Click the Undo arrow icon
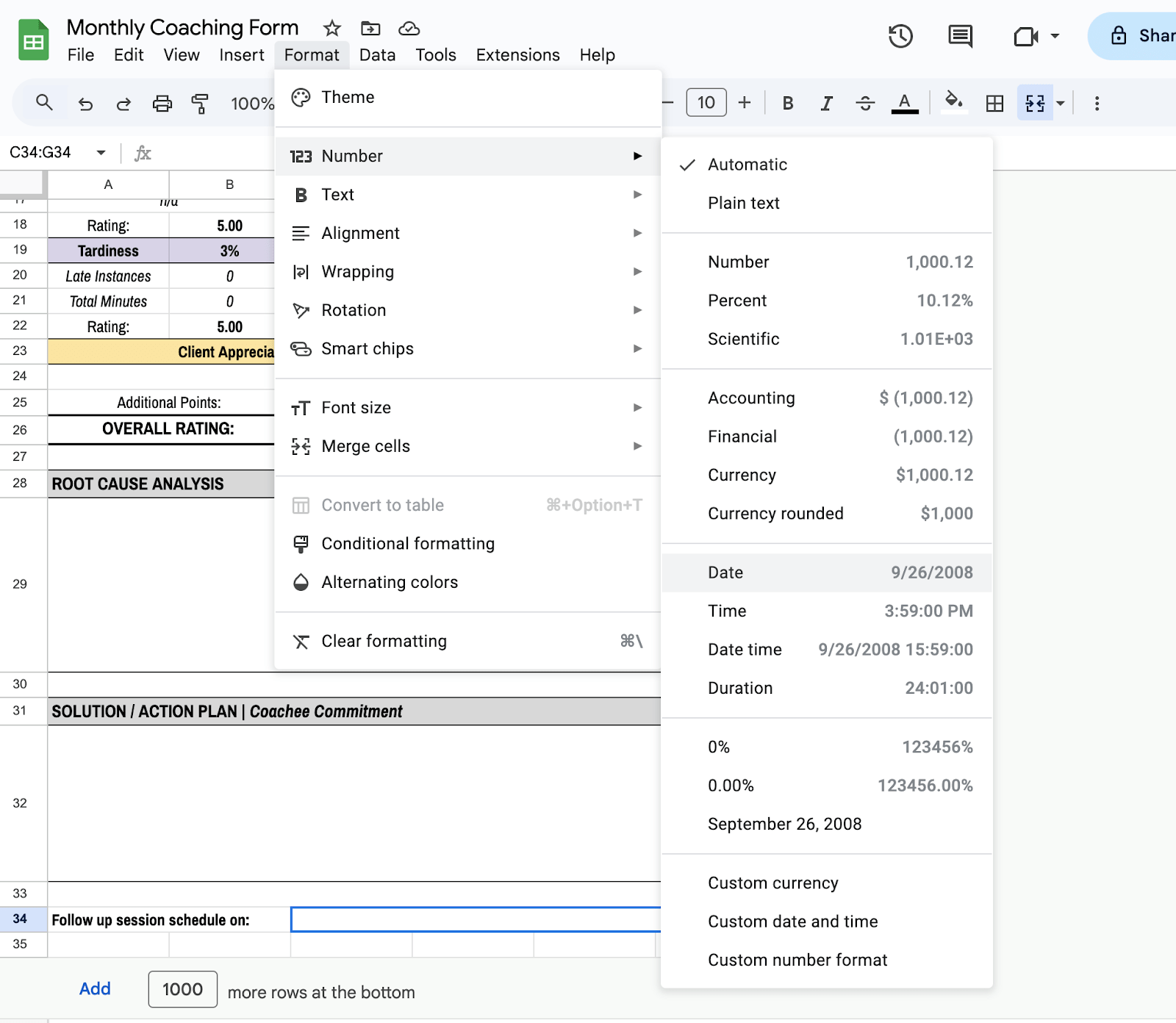The height and width of the screenshot is (1023, 1176). (86, 104)
